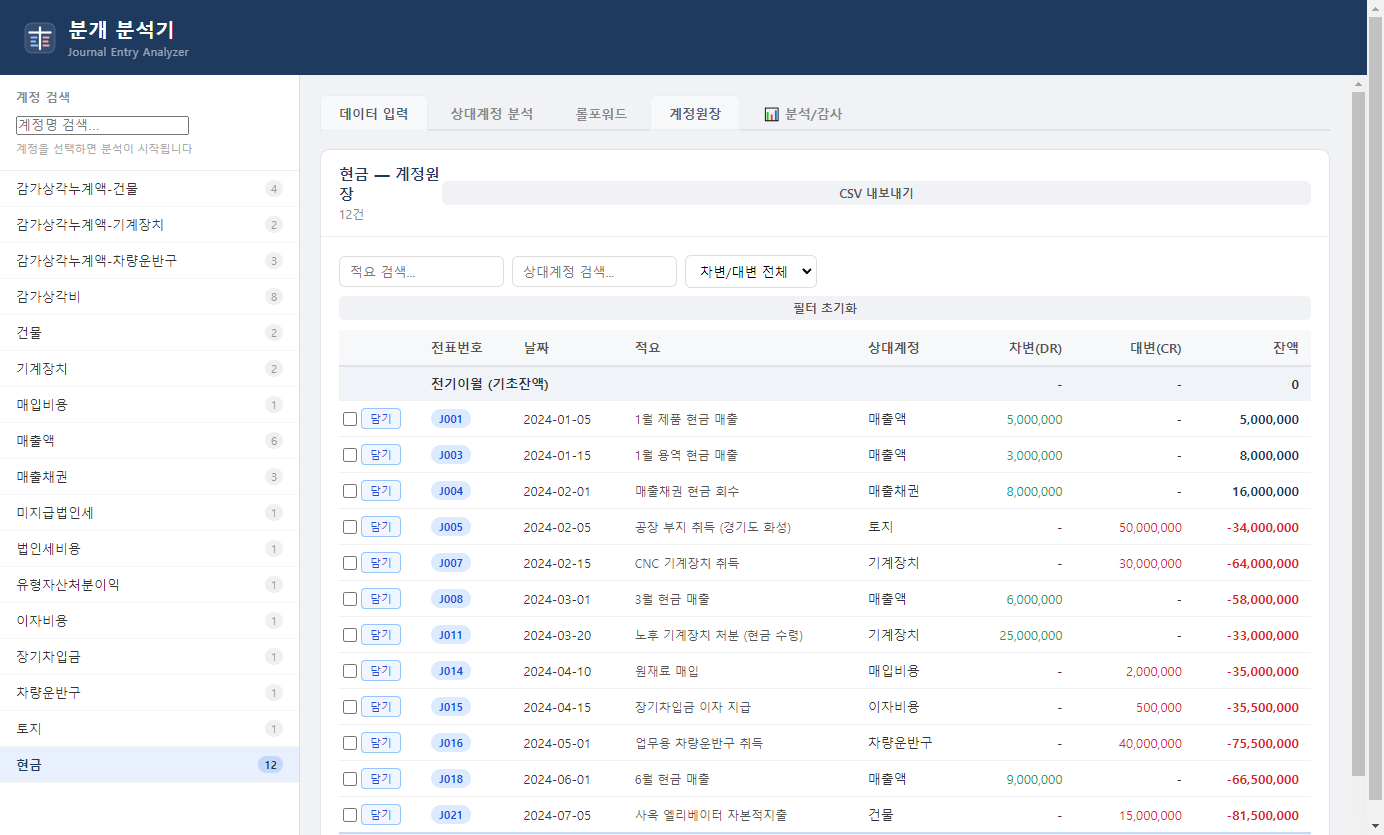Image resolution: width=1384 pixels, height=835 pixels.
Task: Add J018 entry with 담기 button
Action: point(381,779)
